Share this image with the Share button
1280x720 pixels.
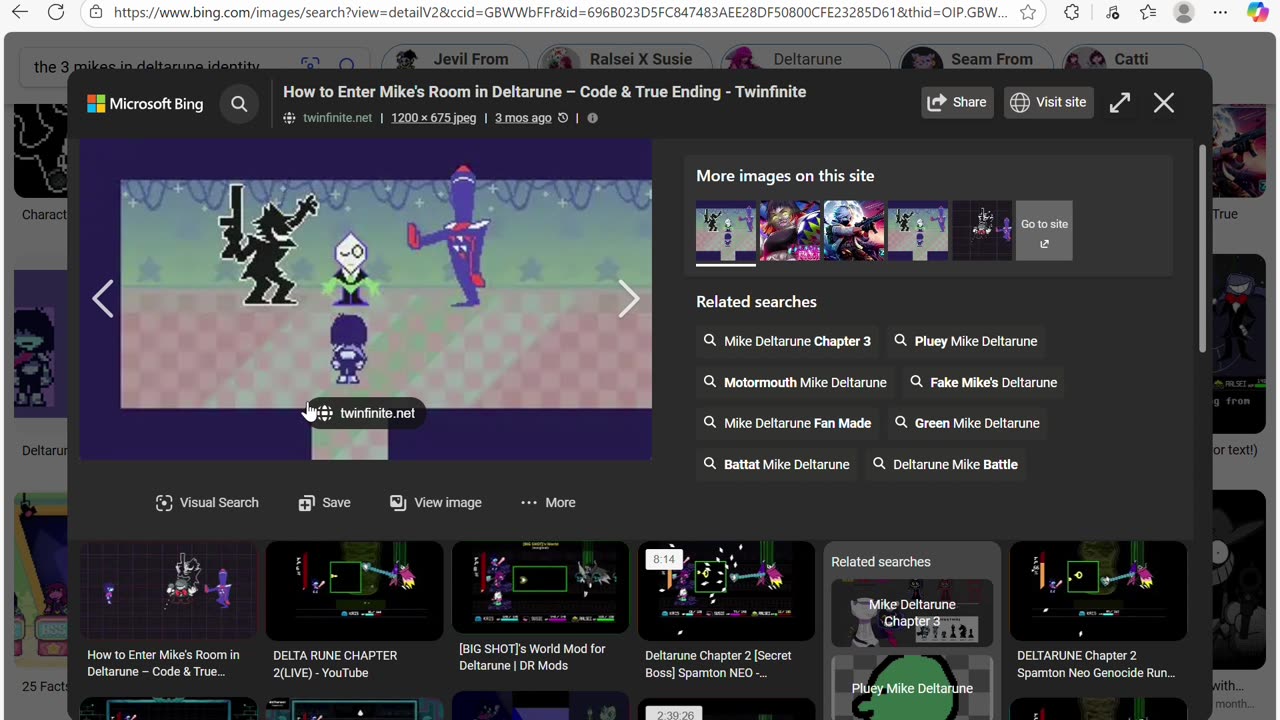[x=957, y=102]
